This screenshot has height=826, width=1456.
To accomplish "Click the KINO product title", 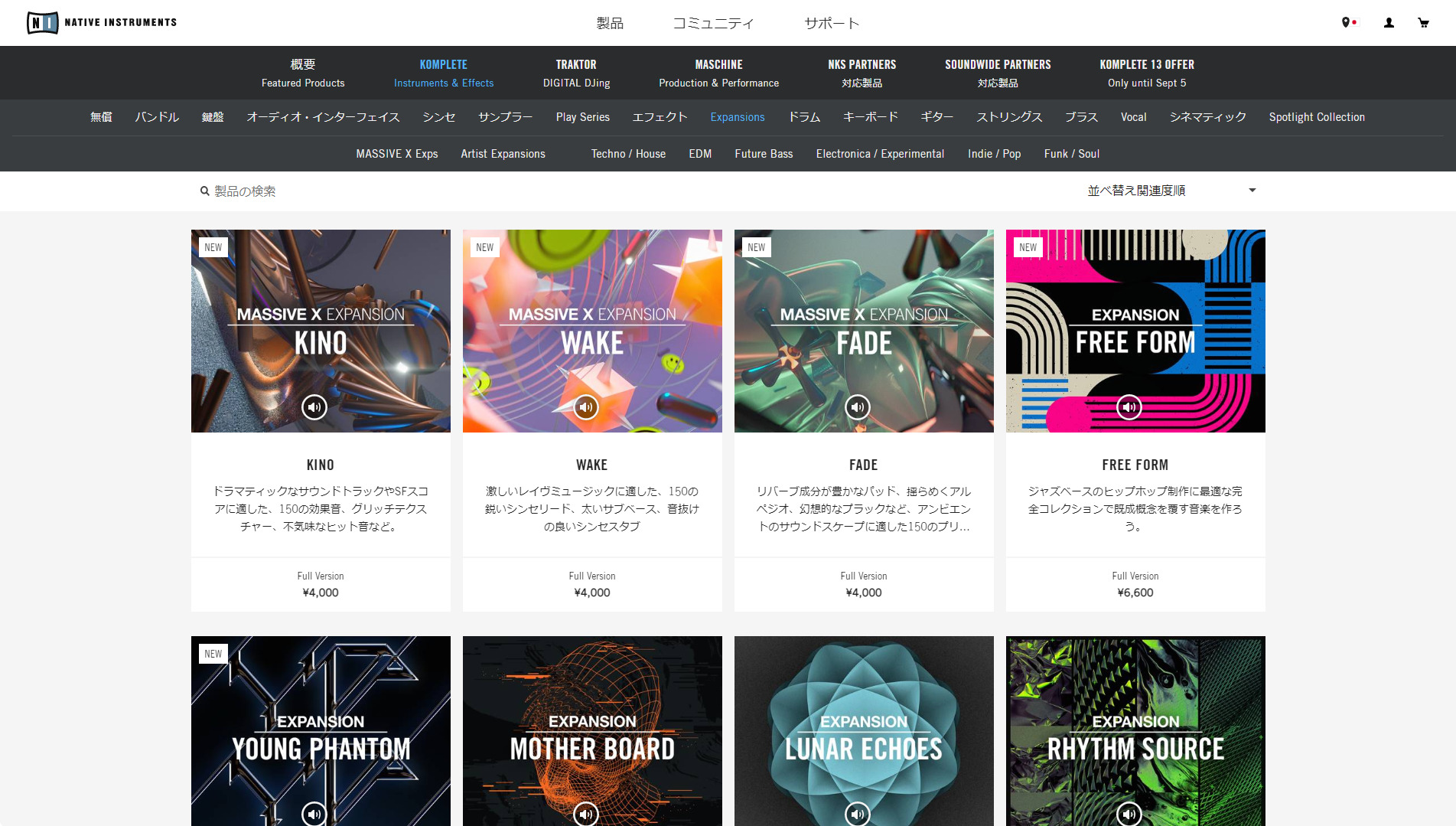I will point(321,465).
